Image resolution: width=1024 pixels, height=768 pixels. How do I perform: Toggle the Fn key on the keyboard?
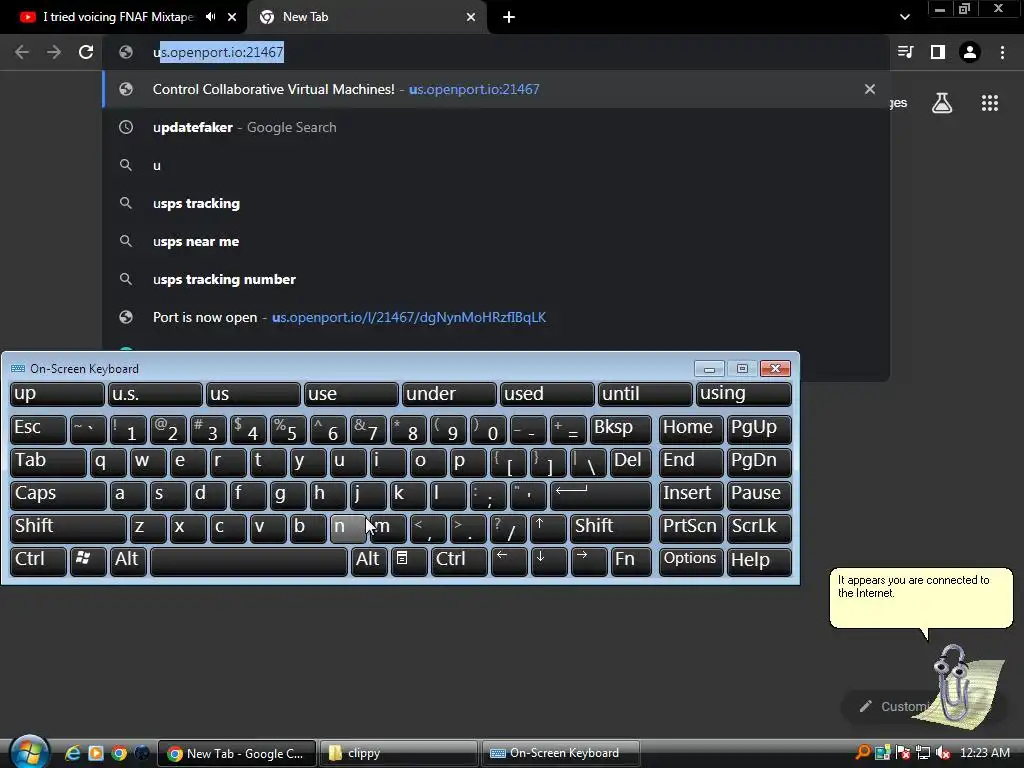coord(631,561)
